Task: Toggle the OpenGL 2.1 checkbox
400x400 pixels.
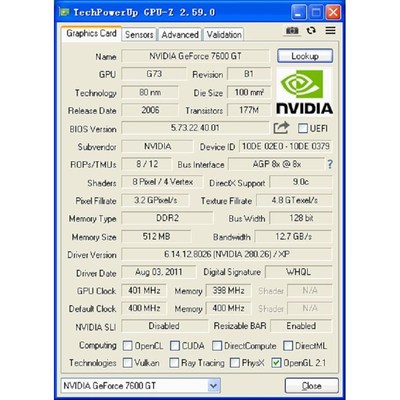Action: (276, 363)
